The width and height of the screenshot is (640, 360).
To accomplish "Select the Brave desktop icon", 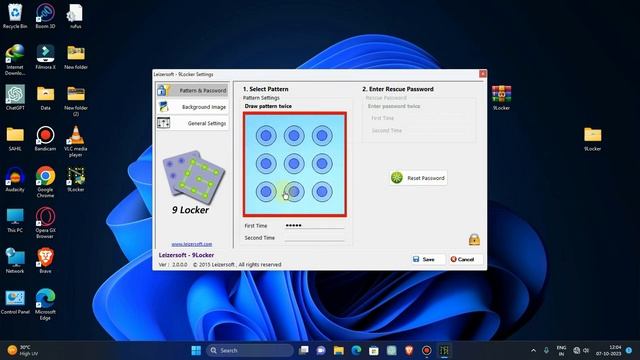I will (45, 261).
